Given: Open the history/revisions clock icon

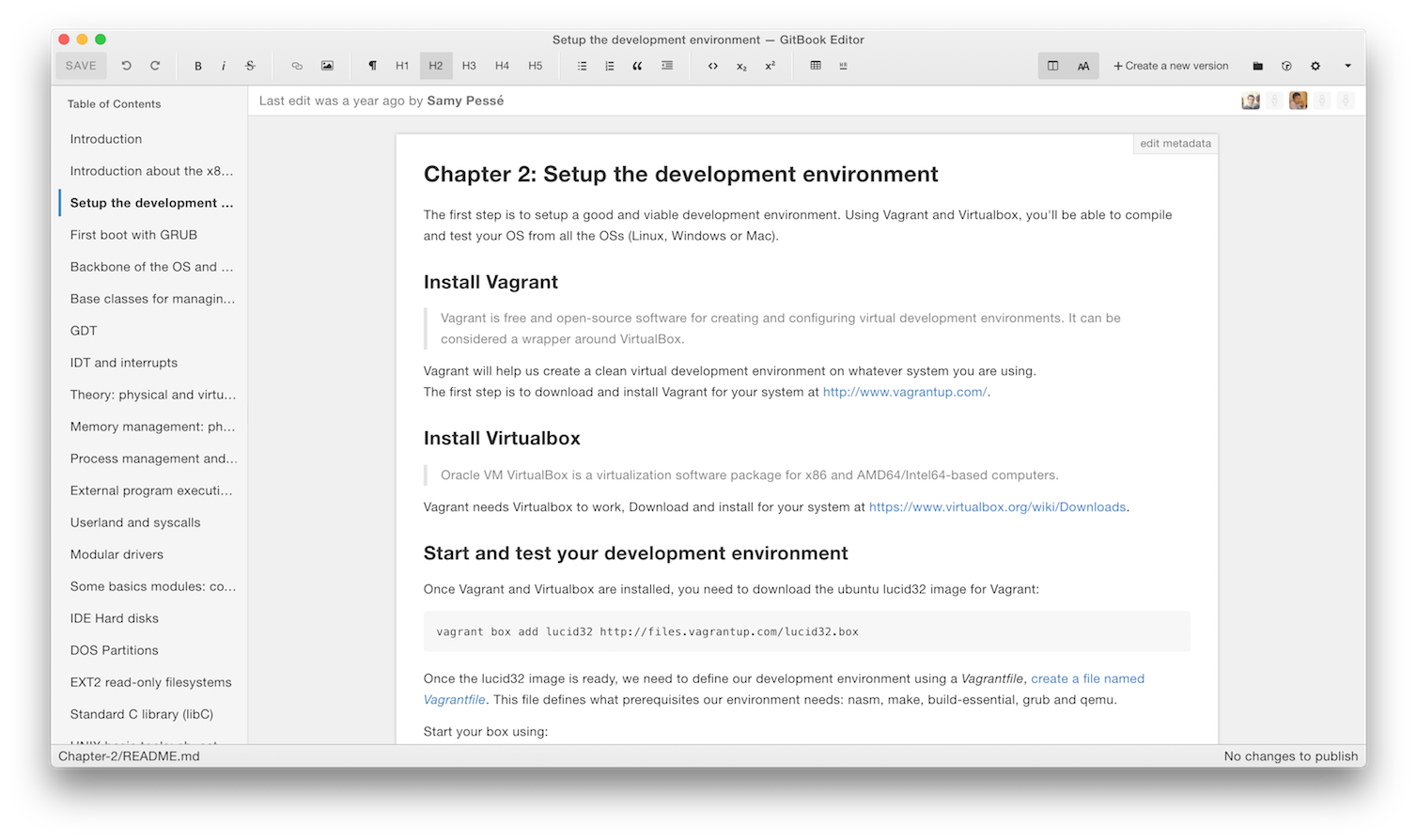Looking at the screenshot, I should (x=1286, y=66).
